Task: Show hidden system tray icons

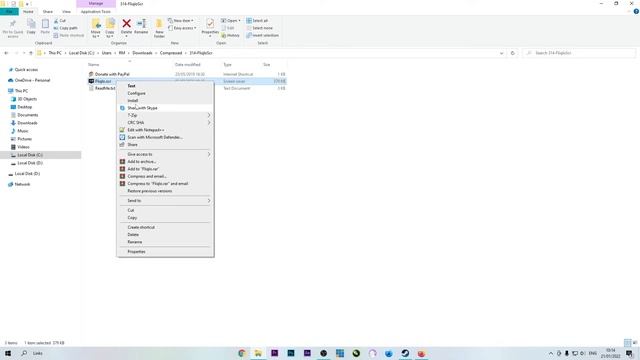Action: tap(551, 353)
